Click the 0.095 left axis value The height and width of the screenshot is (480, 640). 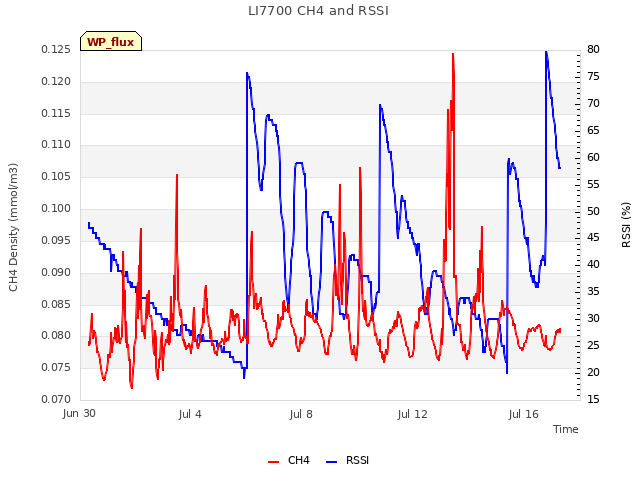(x=56, y=240)
